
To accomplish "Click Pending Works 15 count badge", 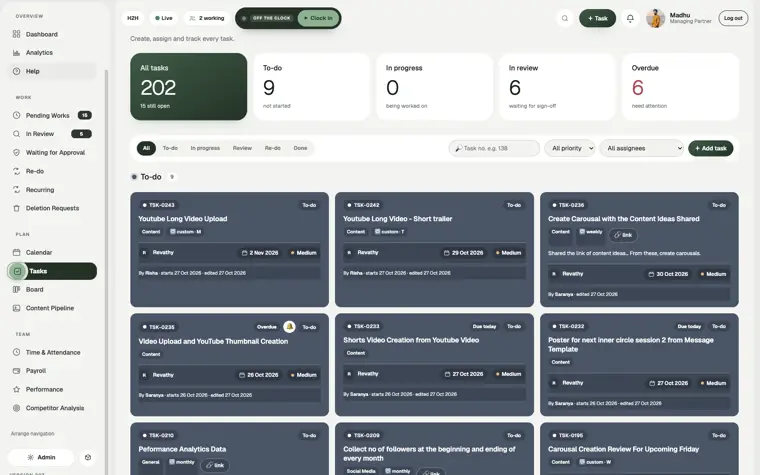I will tap(85, 115).
